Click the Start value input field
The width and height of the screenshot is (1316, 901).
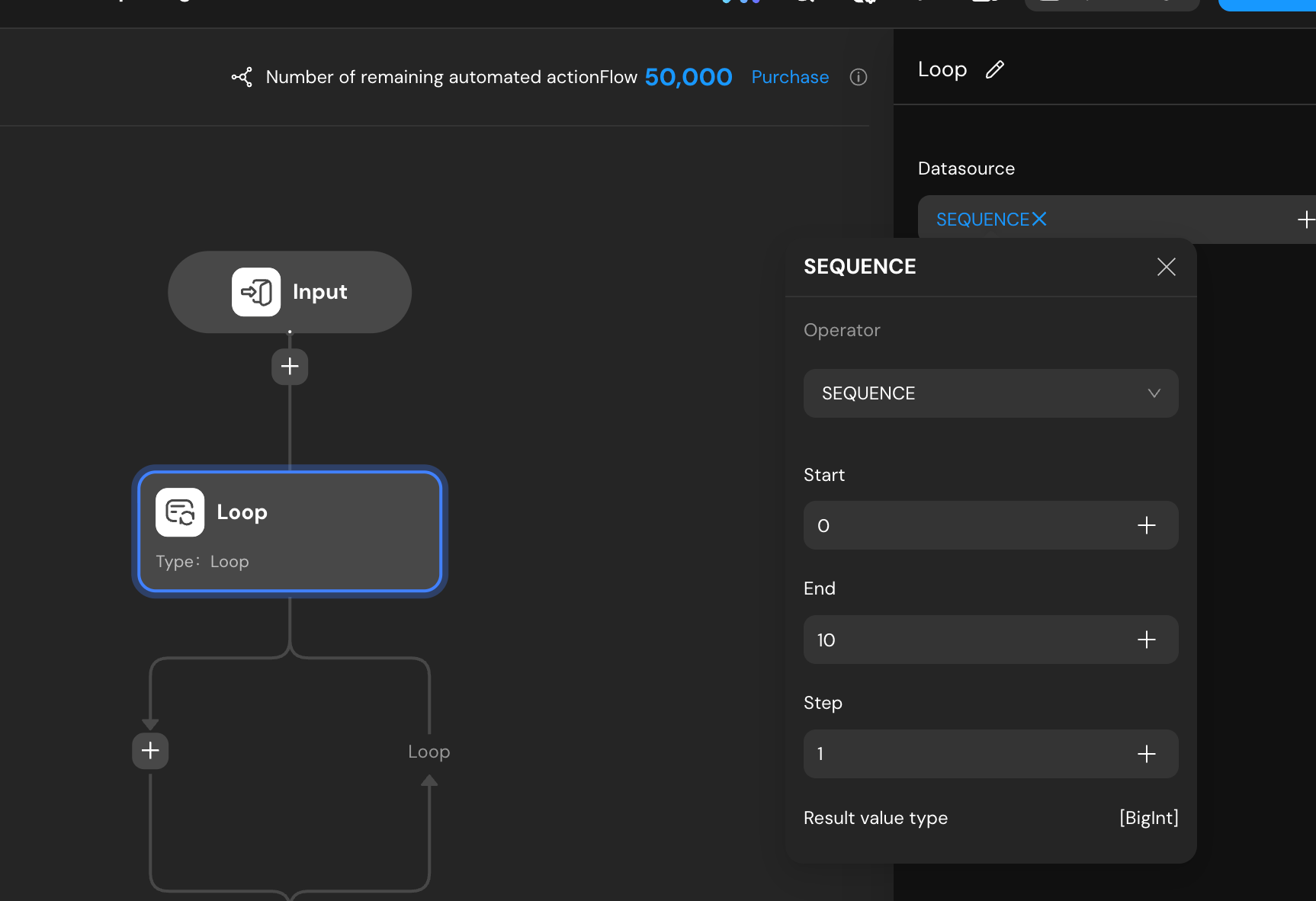(961, 526)
